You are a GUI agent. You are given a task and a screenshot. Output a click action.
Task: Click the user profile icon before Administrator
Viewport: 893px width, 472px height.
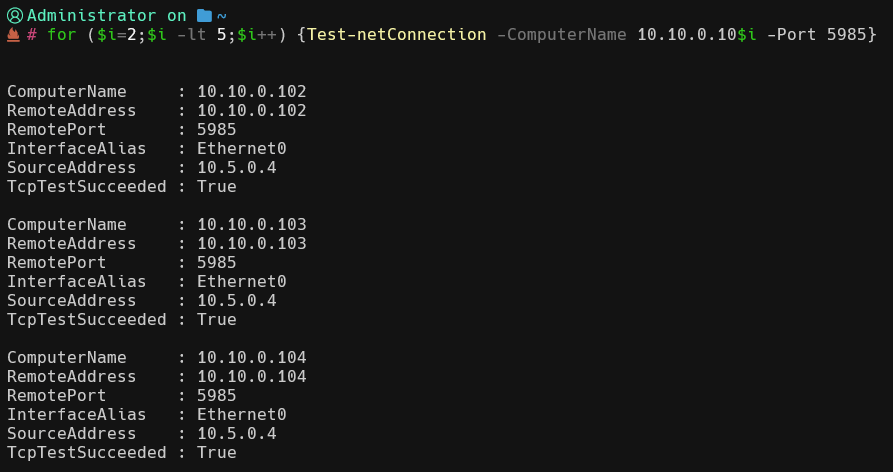pos(14,15)
